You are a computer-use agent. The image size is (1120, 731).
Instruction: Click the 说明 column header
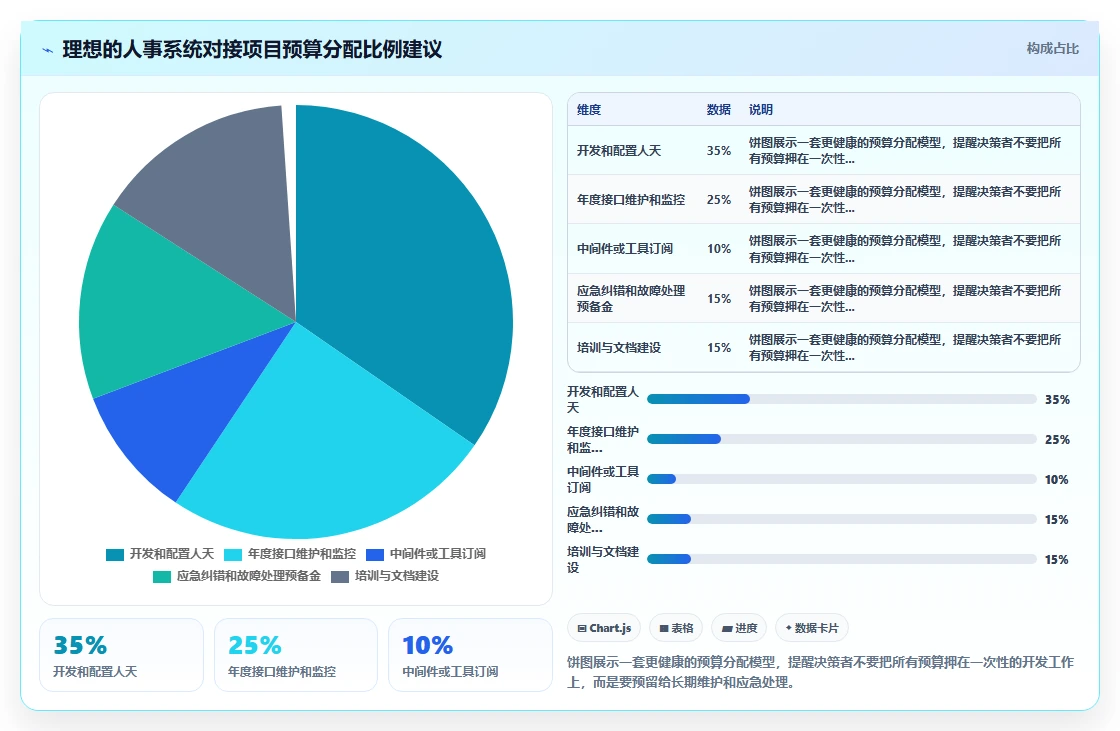coord(761,109)
